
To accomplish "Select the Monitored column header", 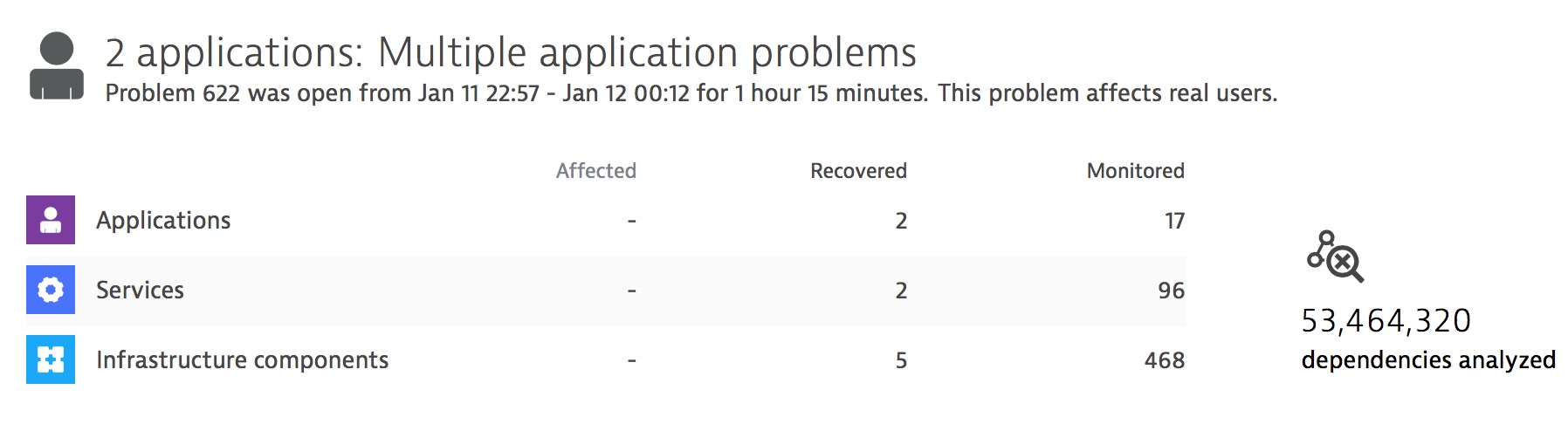I will pos(1136,171).
